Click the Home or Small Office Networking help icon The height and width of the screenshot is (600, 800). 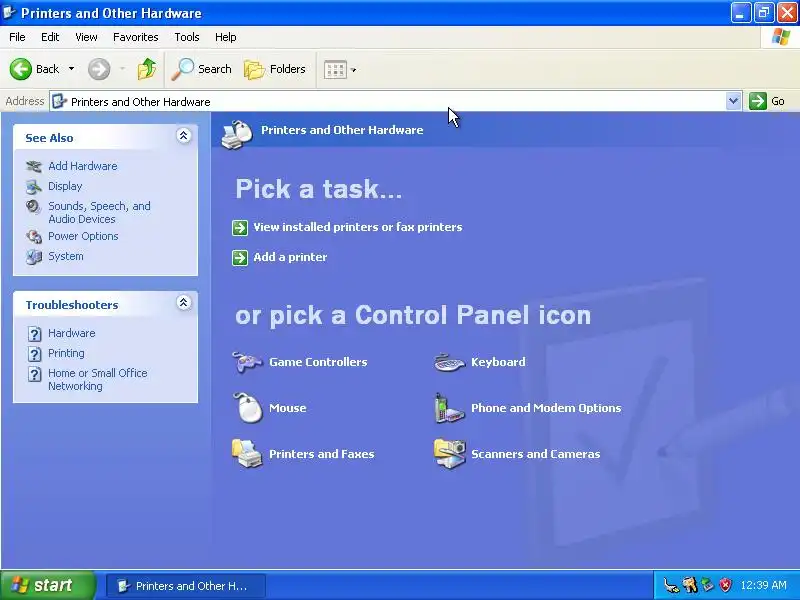click(34, 374)
